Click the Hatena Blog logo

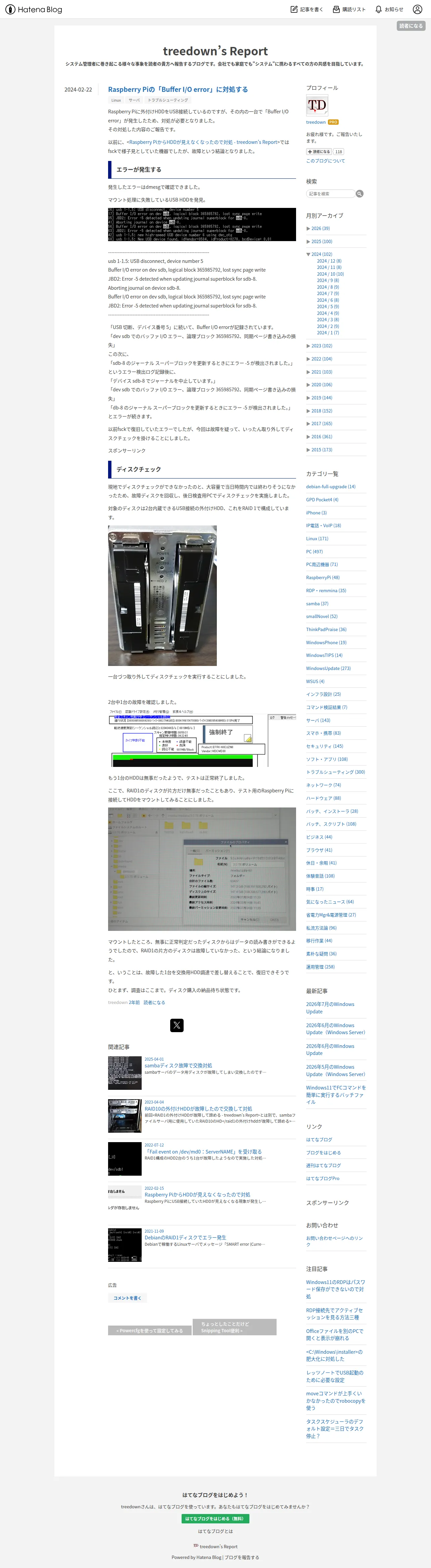pyautogui.click(x=34, y=9)
